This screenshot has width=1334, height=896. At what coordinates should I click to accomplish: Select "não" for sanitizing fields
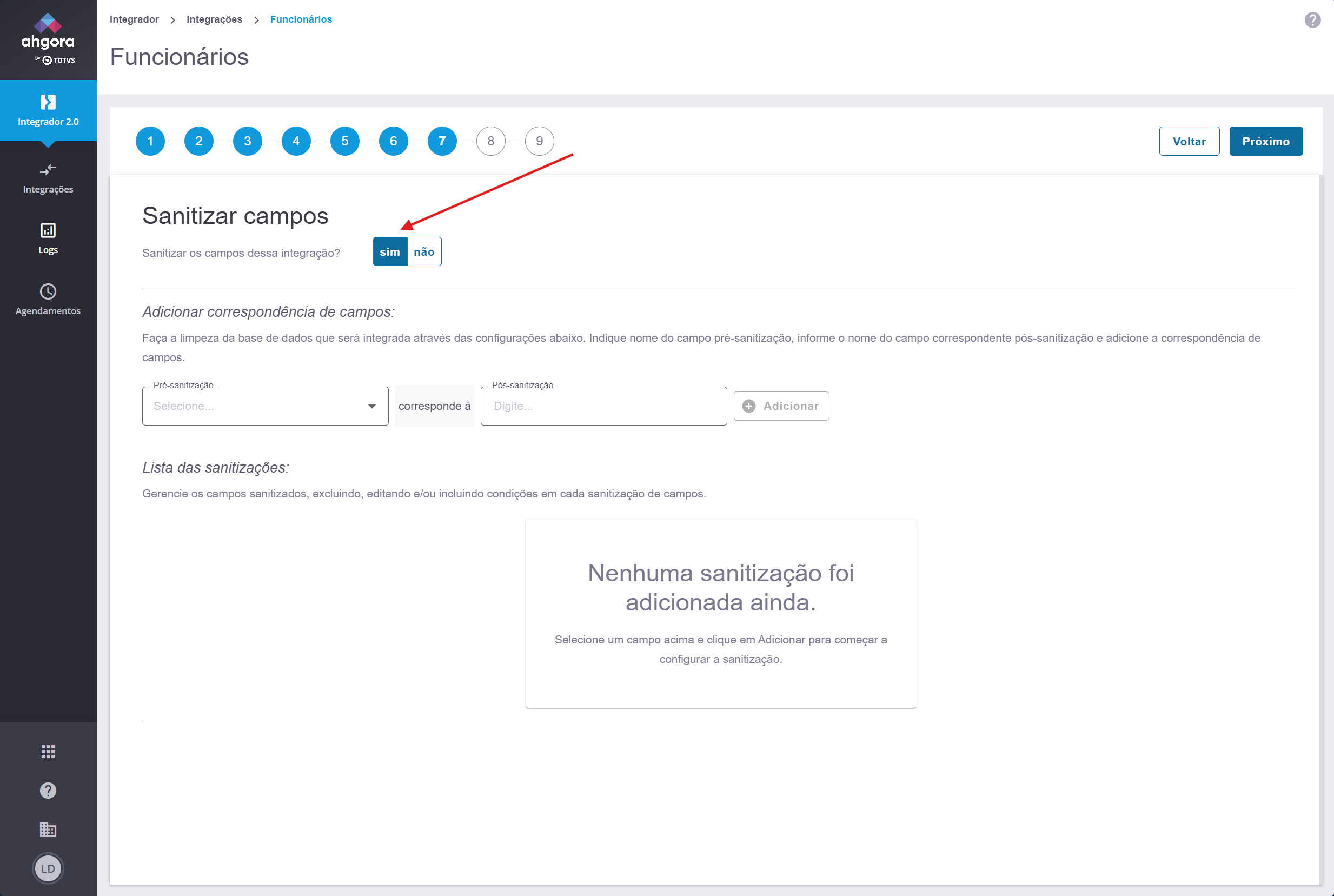[424, 251]
